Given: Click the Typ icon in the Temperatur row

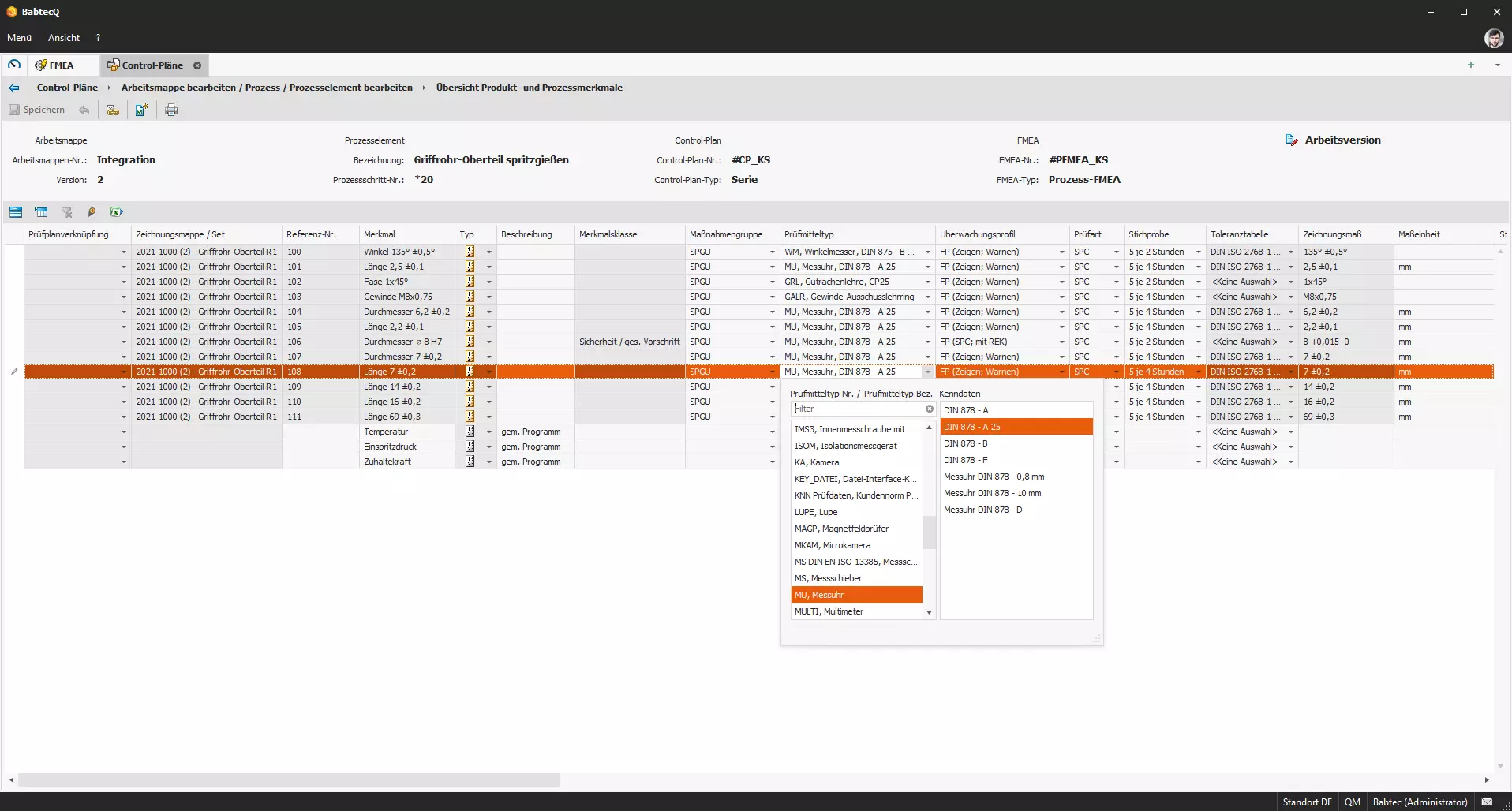Looking at the screenshot, I should point(470,432).
